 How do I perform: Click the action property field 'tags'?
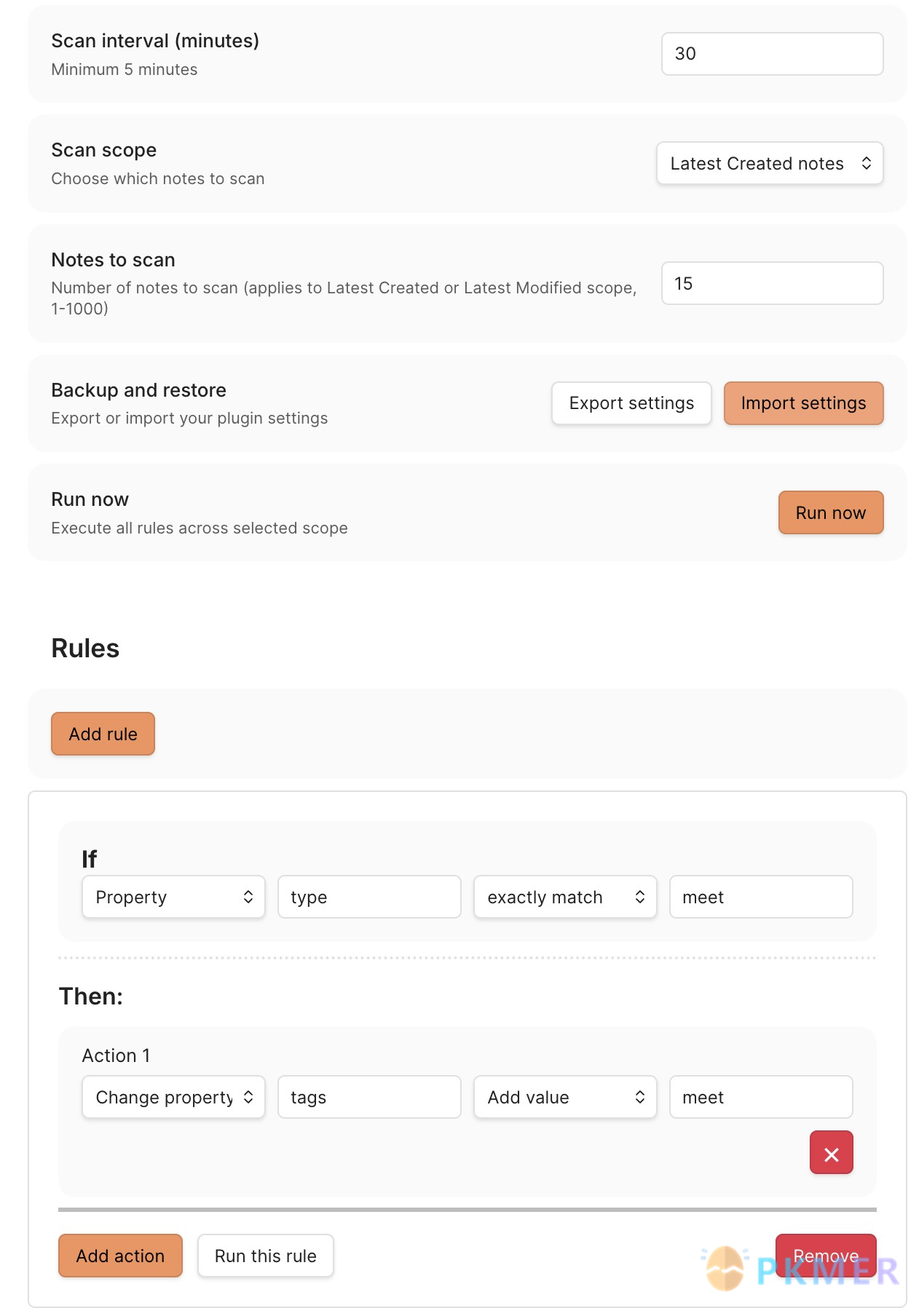[x=369, y=1098]
